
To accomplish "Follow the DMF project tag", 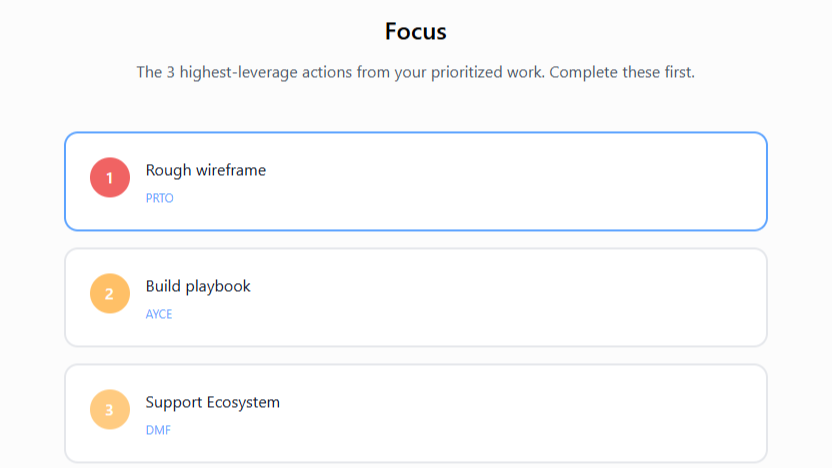I will 158,430.
